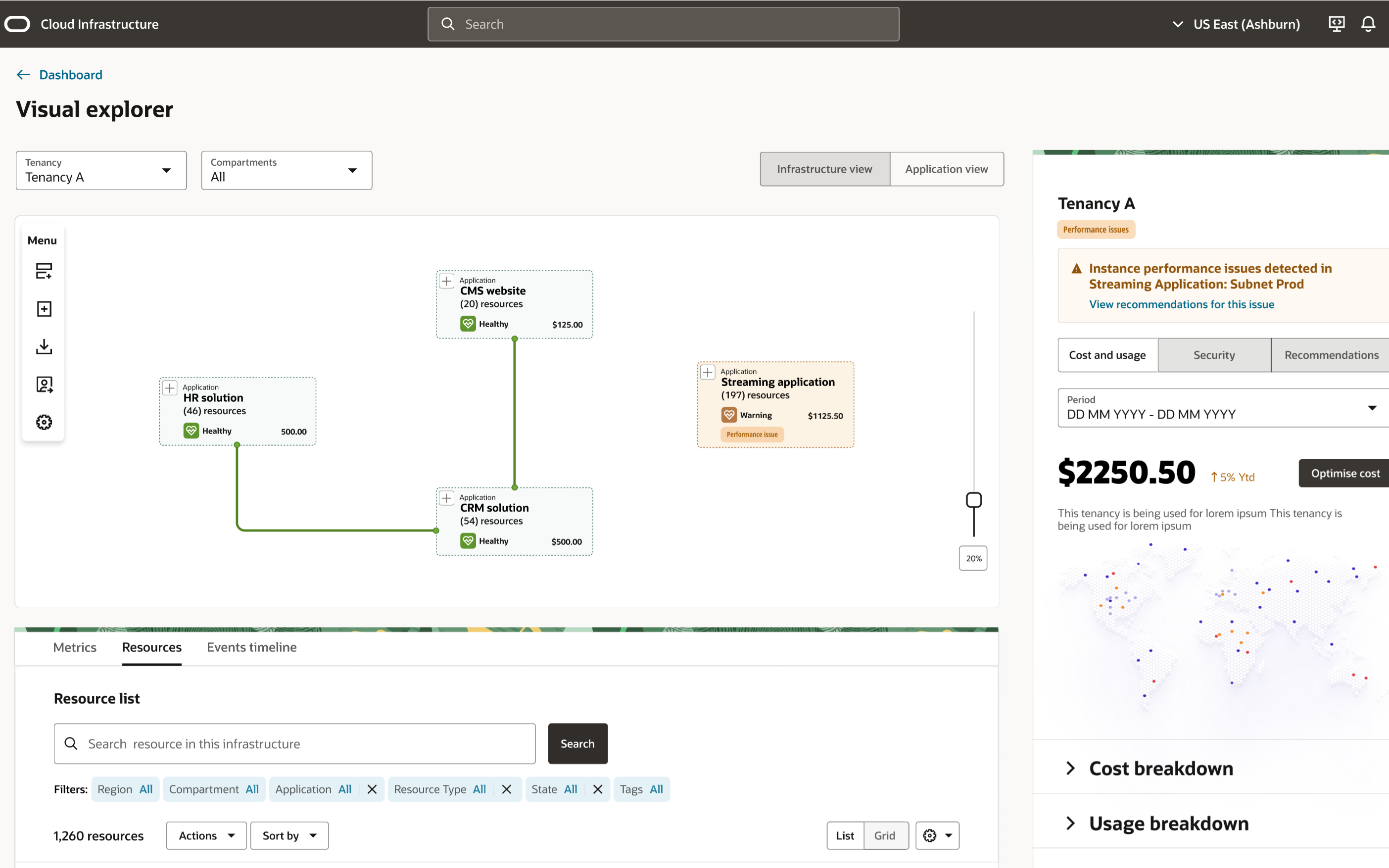Click the console display icon in the top bar

coord(1337,24)
